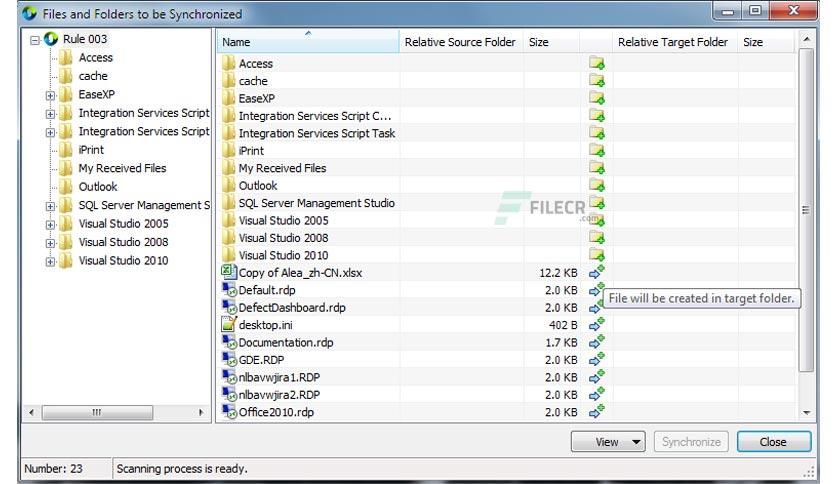Click the Close button
Viewport: 836px width, 484px height.
click(x=774, y=442)
